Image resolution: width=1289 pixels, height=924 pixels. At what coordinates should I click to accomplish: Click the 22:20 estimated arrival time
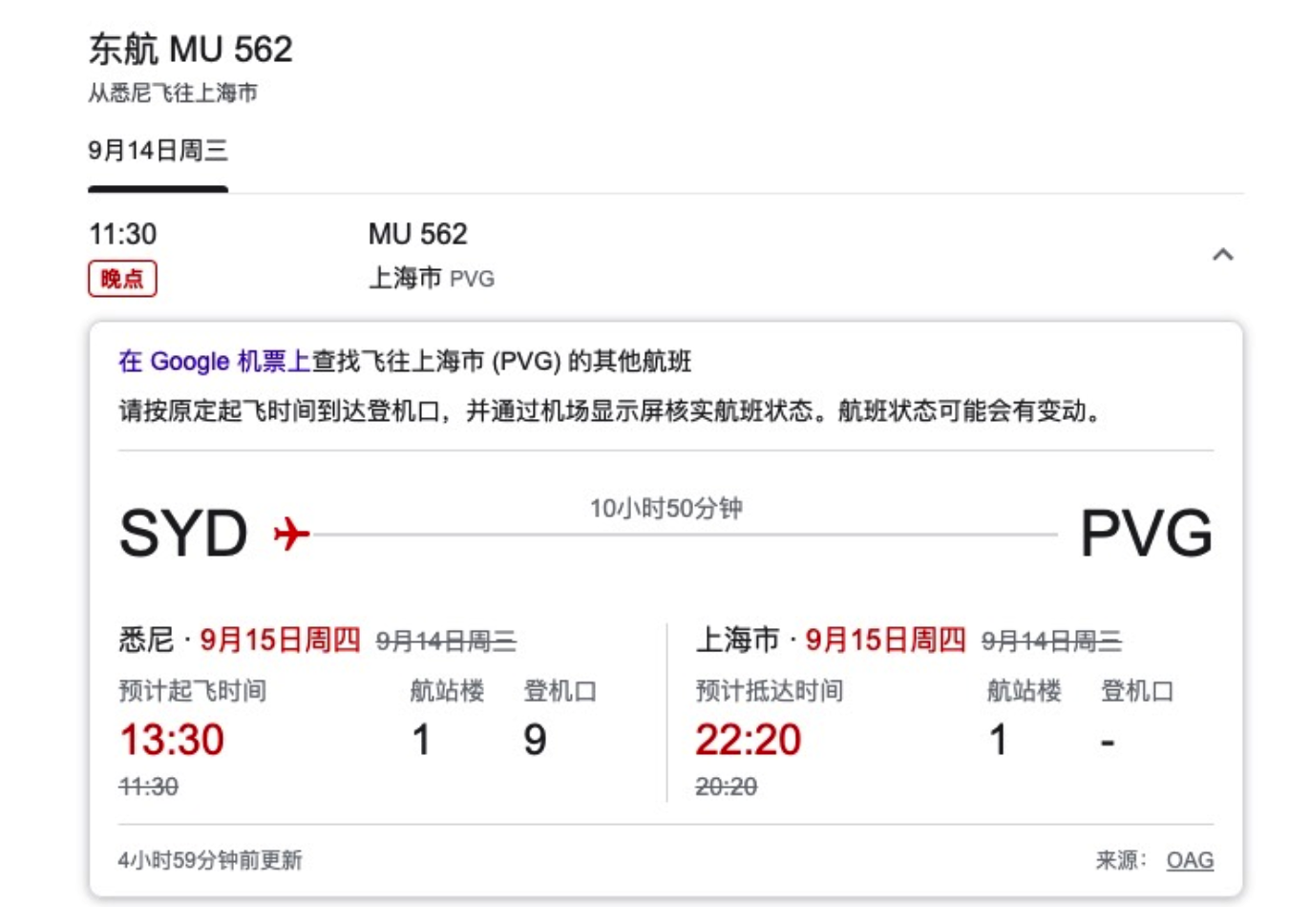pyautogui.click(x=748, y=740)
